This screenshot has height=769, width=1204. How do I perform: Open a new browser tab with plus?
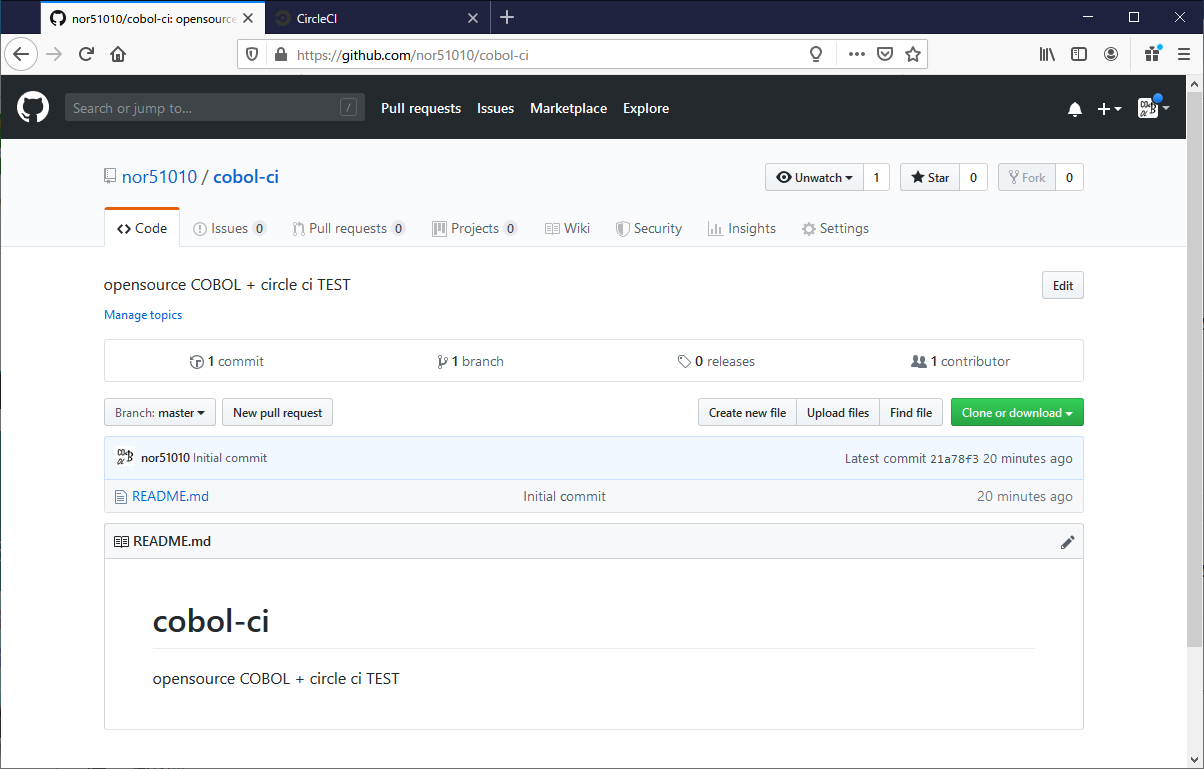tap(507, 17)
